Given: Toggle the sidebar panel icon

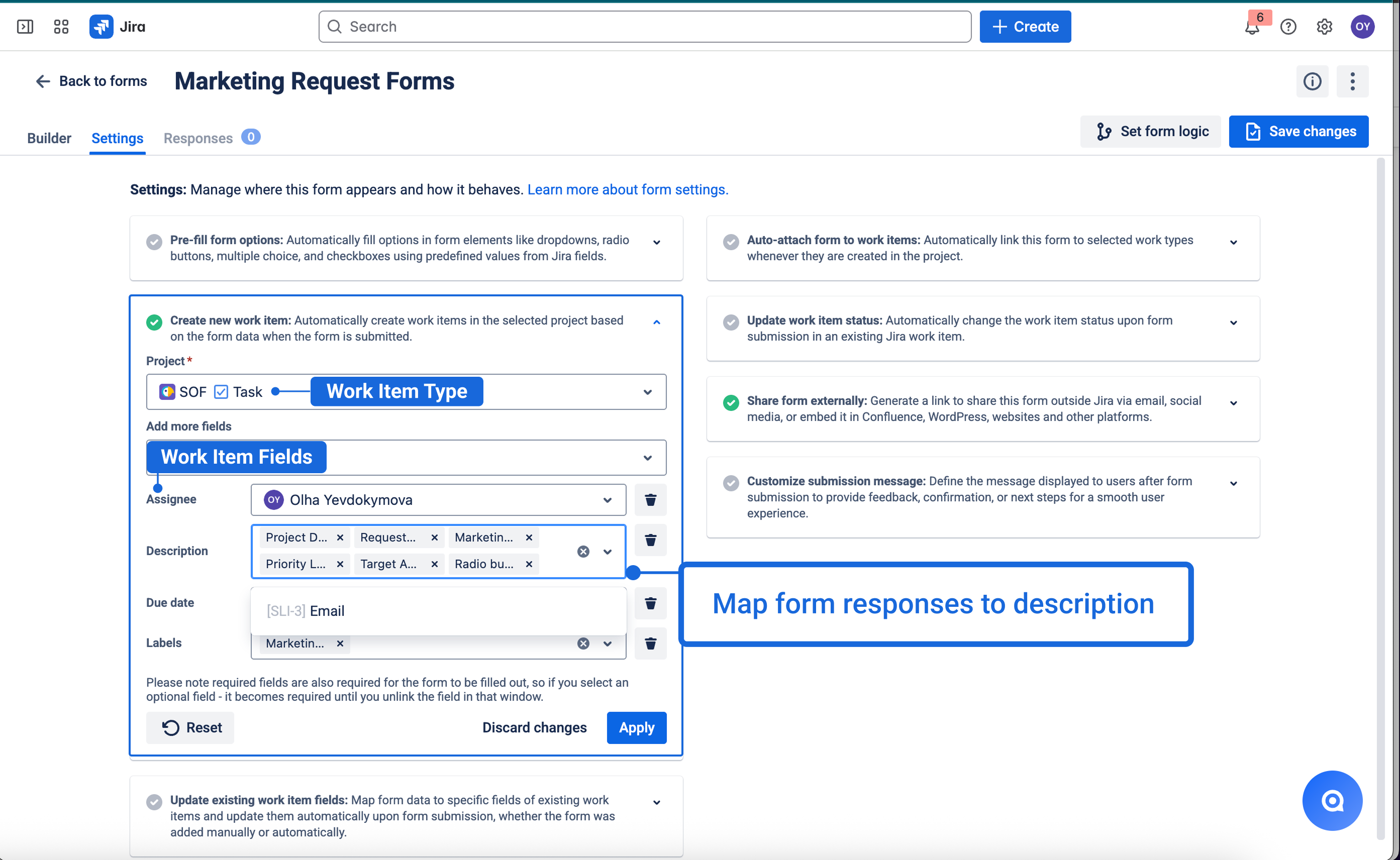Looking at the screenshot, I should (x=25, y=27).
